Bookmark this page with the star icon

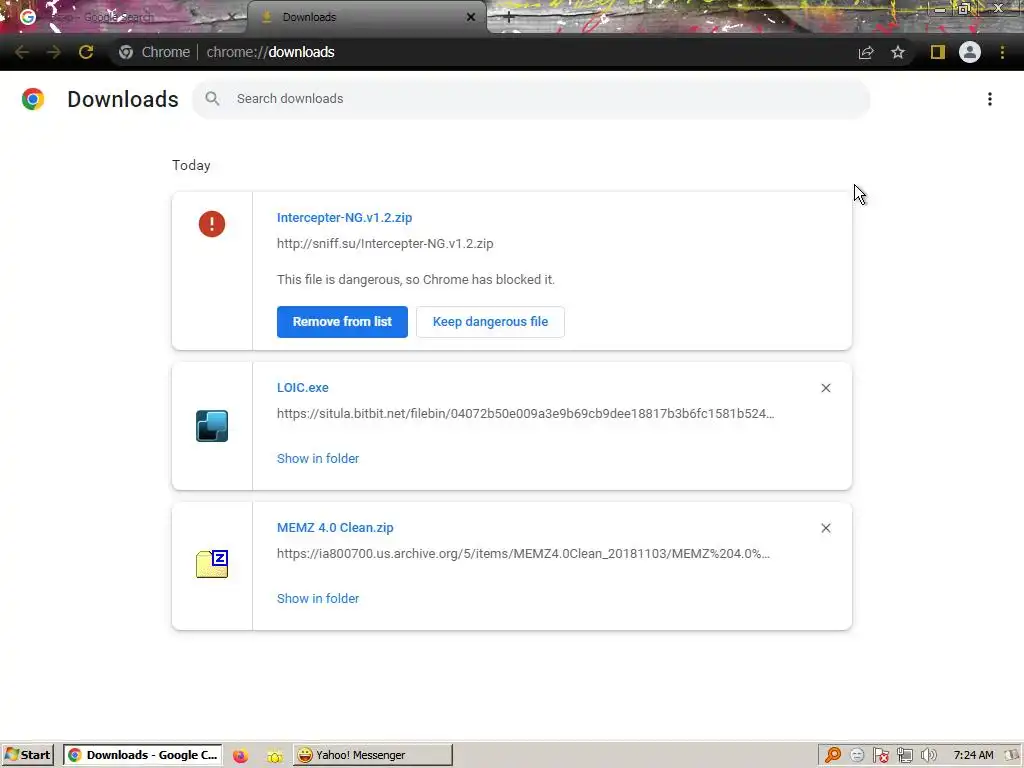(x=898, y=52)
